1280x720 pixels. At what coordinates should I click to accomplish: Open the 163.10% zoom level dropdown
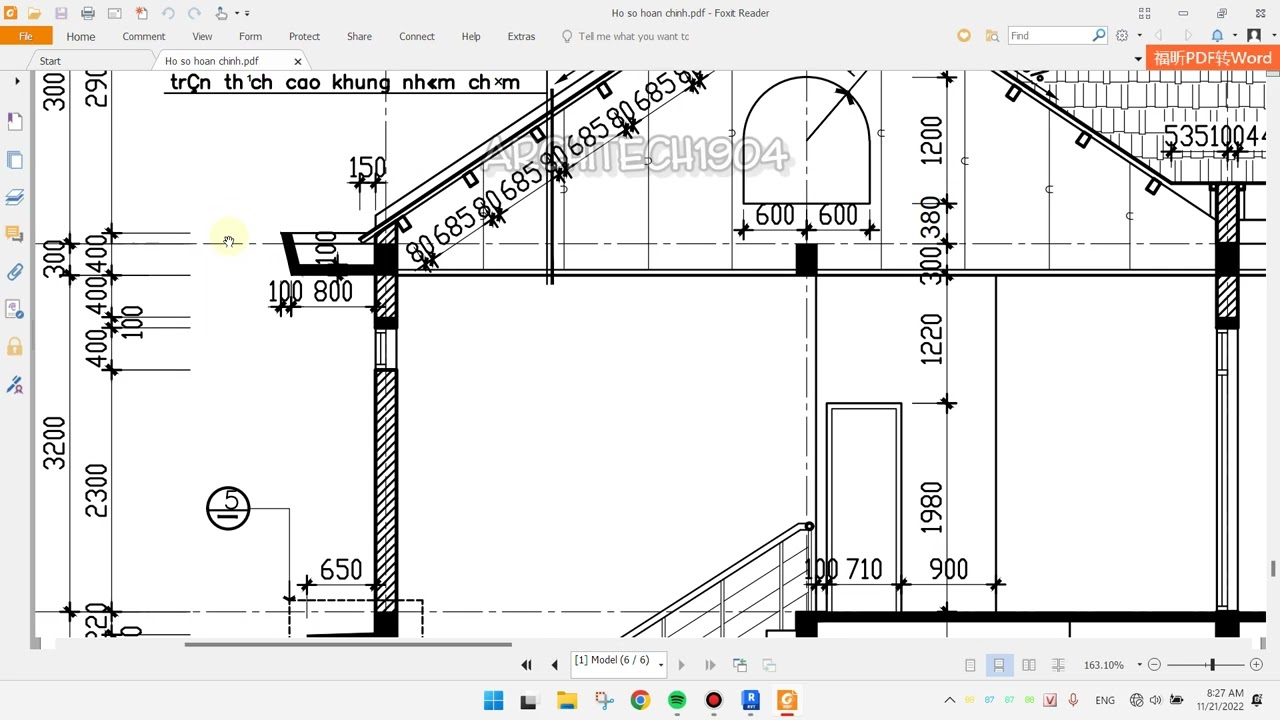[x=1138, y=665]
